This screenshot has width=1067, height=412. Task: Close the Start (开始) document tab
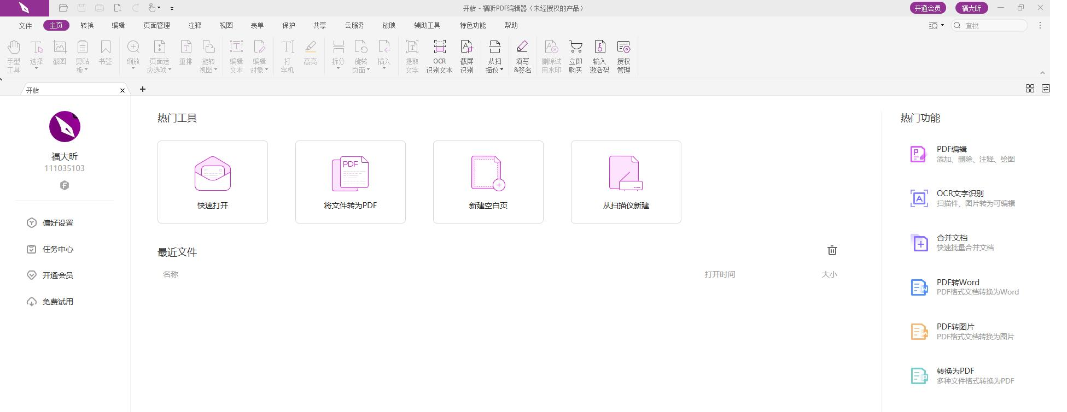pyautogui.click(x=122, y=90)
